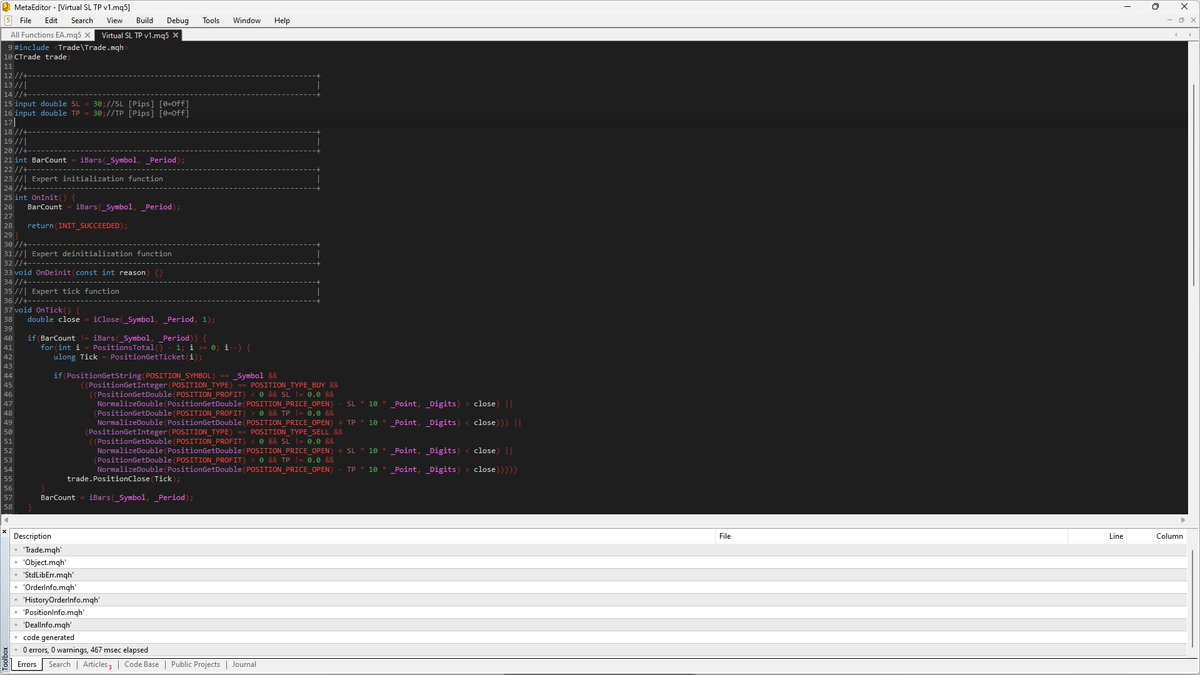Image resolution: width=1200 pixels, height=675 pixels.
Task: Click the 'trade.PositionClose(Tick);' code line
Action: coord(125,478)
